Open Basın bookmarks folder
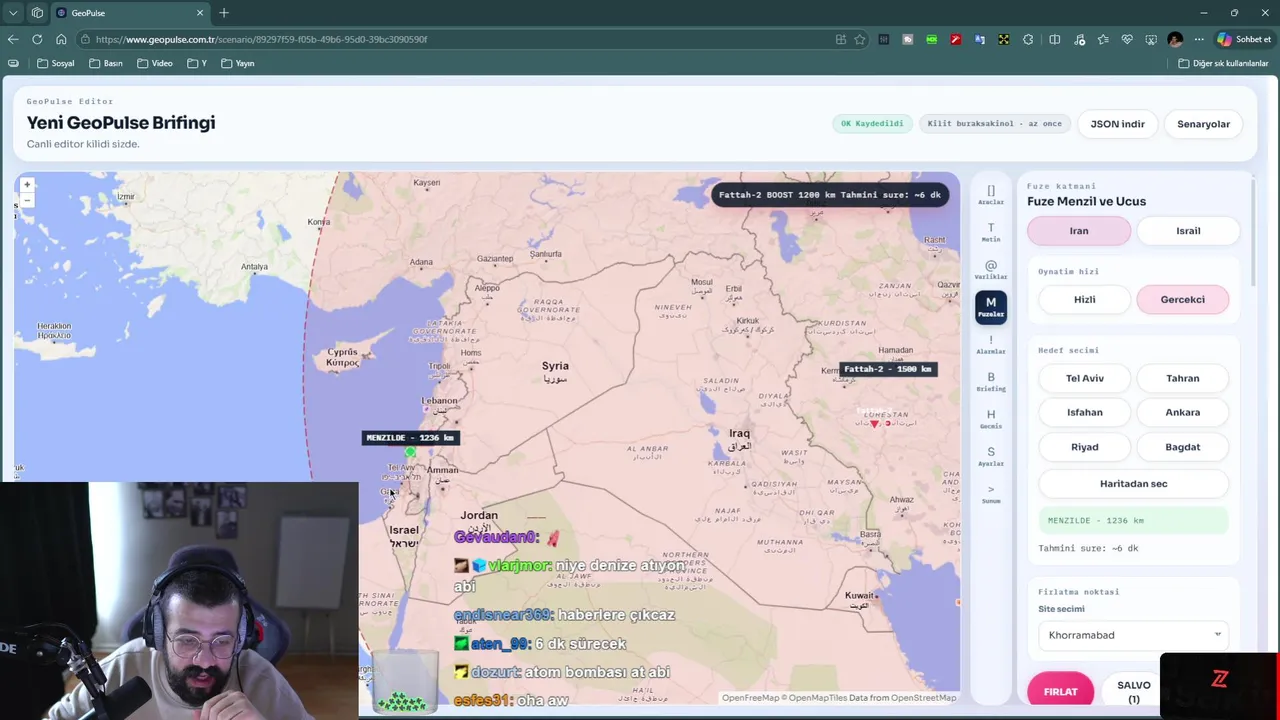 (106, 63)
